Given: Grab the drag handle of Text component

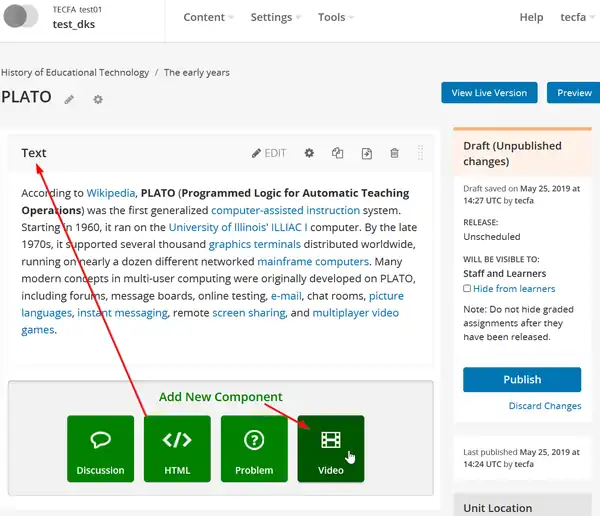Looking at the screenshot, I should 420,153.
